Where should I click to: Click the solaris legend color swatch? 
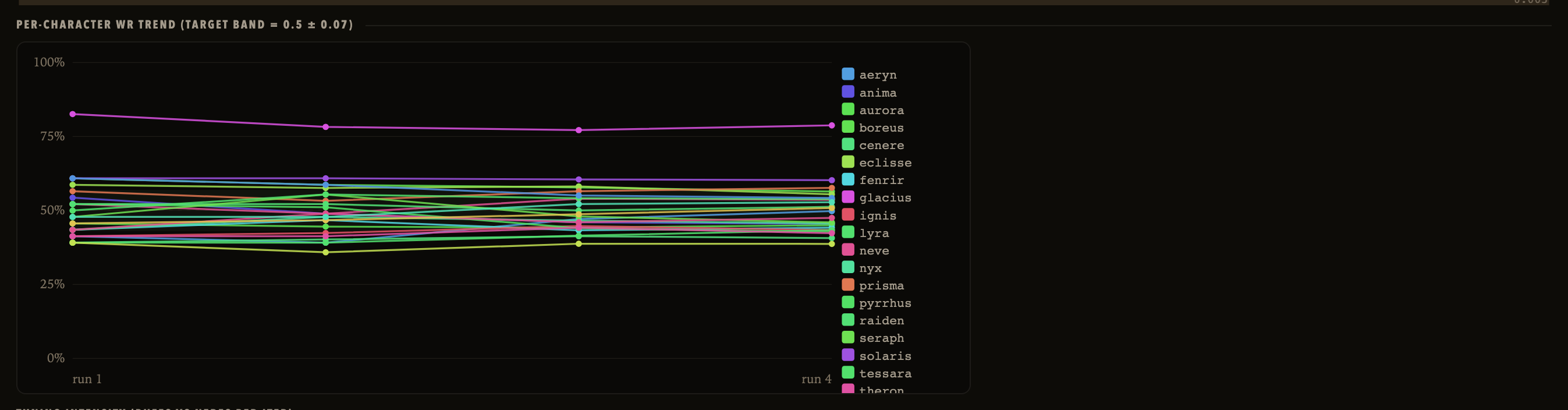(847, 355)
